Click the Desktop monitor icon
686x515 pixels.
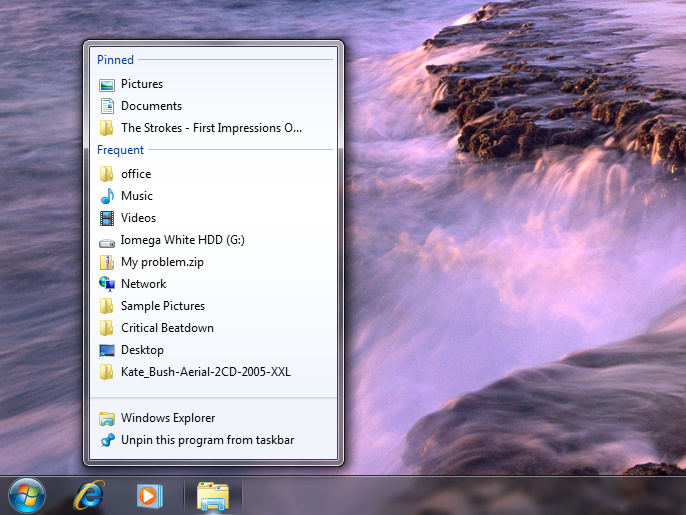[107, 350]
